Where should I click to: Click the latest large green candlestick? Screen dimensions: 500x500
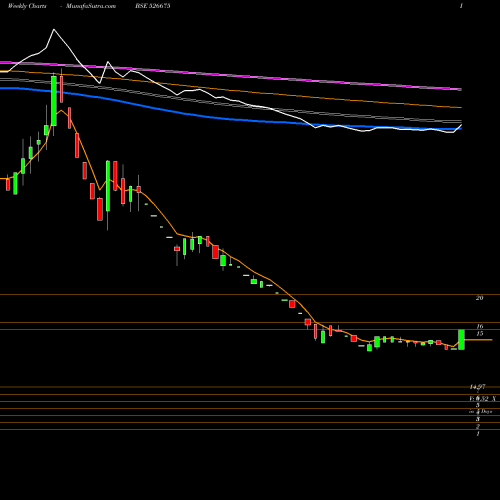click(461, 339)
